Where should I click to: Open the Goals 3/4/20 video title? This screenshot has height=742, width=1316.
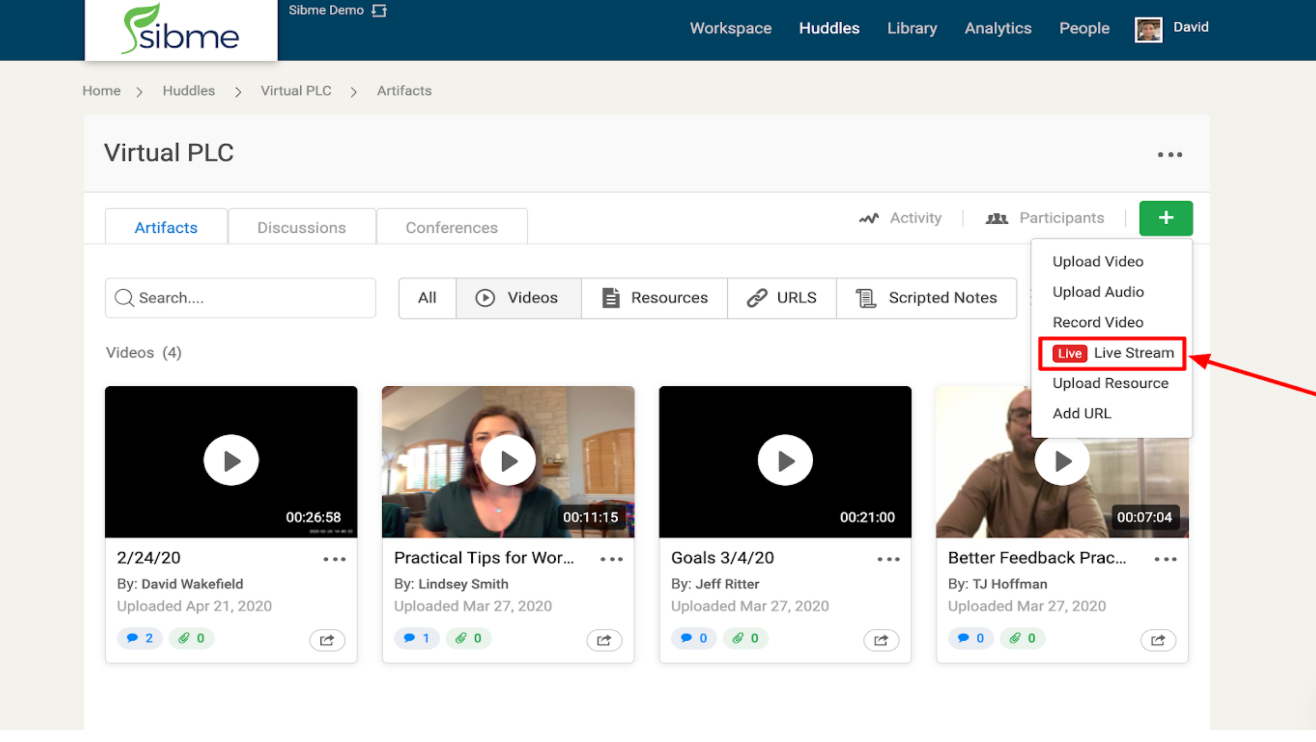click(722, 558)
